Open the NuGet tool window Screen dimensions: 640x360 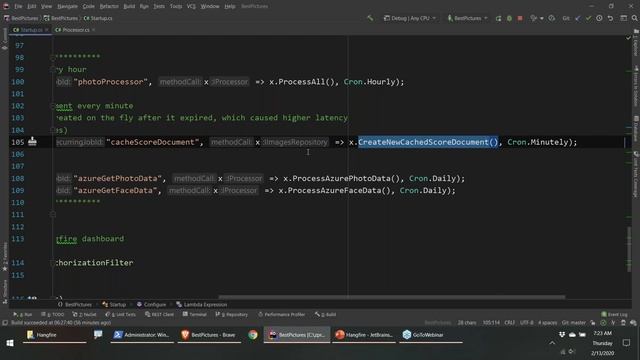tap(84, 314)
